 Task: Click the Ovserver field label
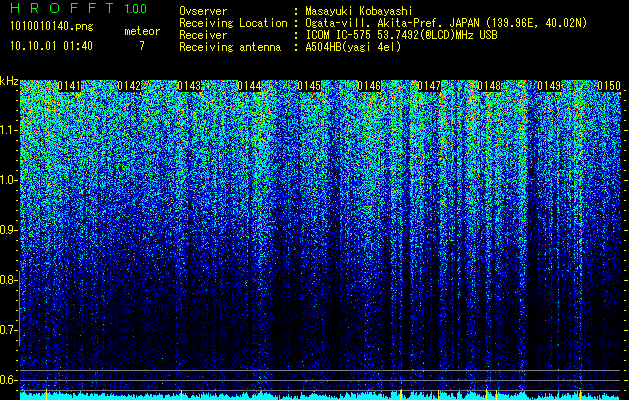click(203, 11)
